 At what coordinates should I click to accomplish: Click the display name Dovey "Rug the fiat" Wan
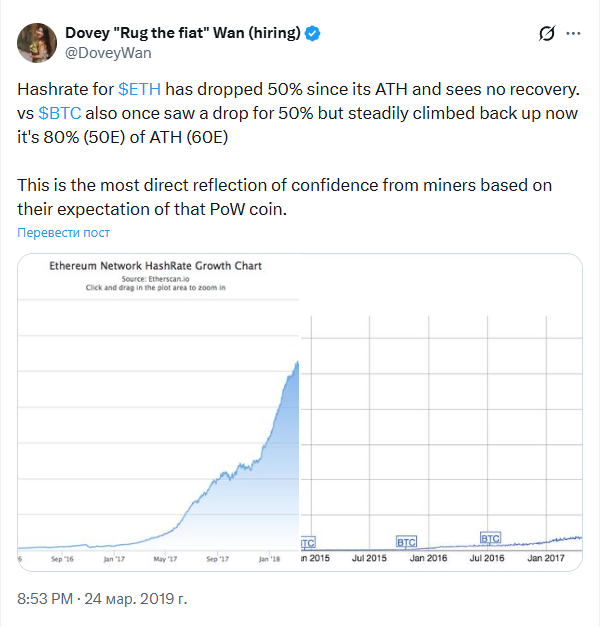tap(183, 33)
